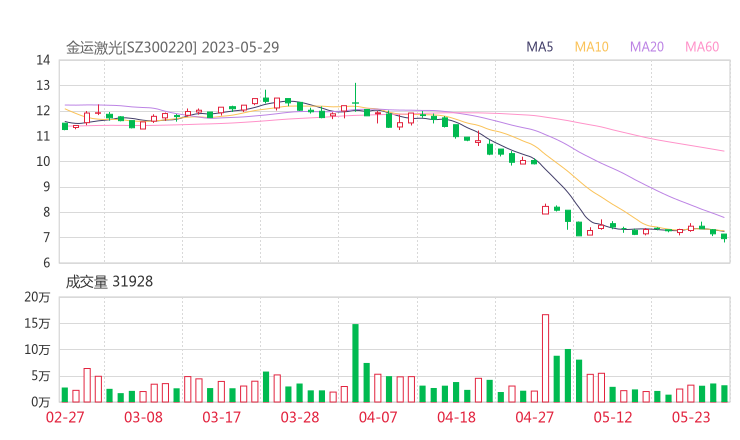Click the 03-17 date axis label
Screen dimensions: 740x440
(x=221, y=417)
